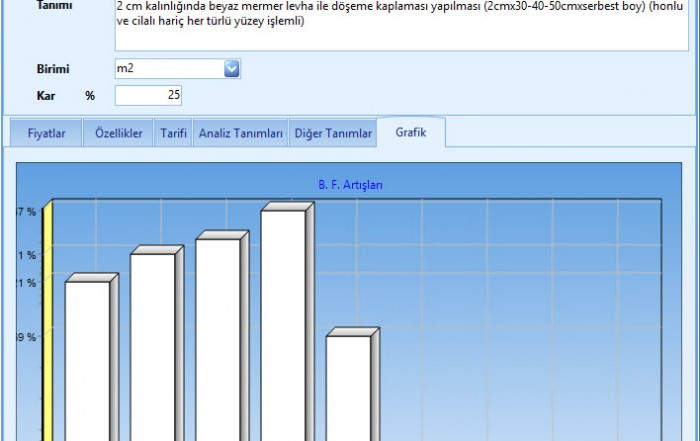Click the 9 % axis label
700x441 pixels.
(26, 337)
